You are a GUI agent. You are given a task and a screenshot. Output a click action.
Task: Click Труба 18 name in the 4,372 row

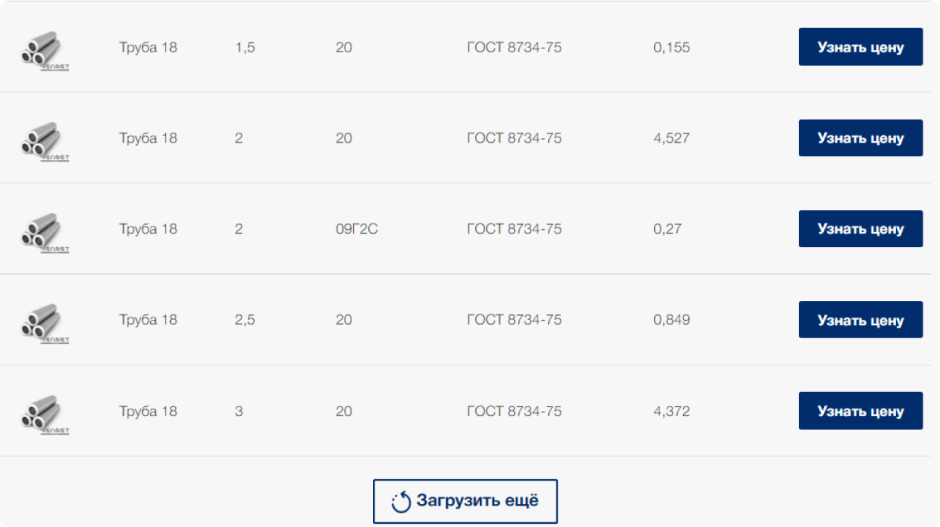[x=148, y=411]
